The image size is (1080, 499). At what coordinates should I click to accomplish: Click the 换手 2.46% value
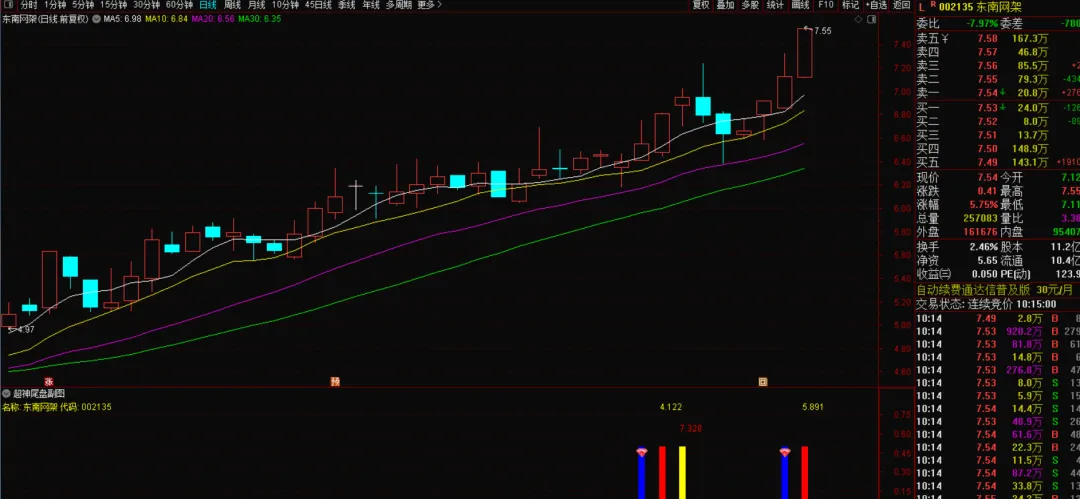click(x=983, y=247)
